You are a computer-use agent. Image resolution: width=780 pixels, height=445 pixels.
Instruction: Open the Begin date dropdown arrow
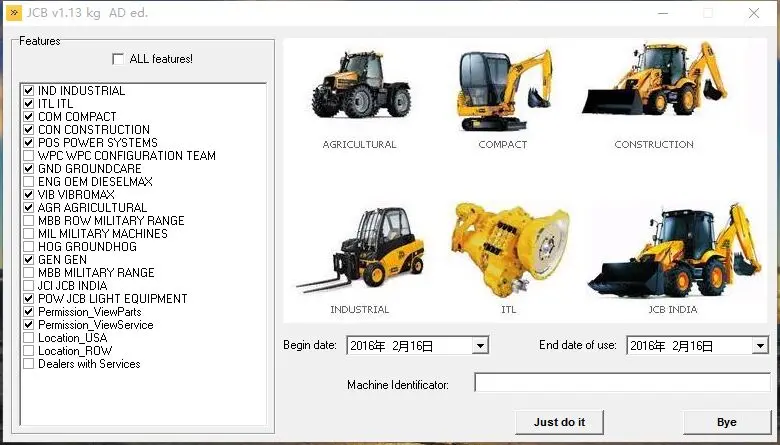pos(480,346)
